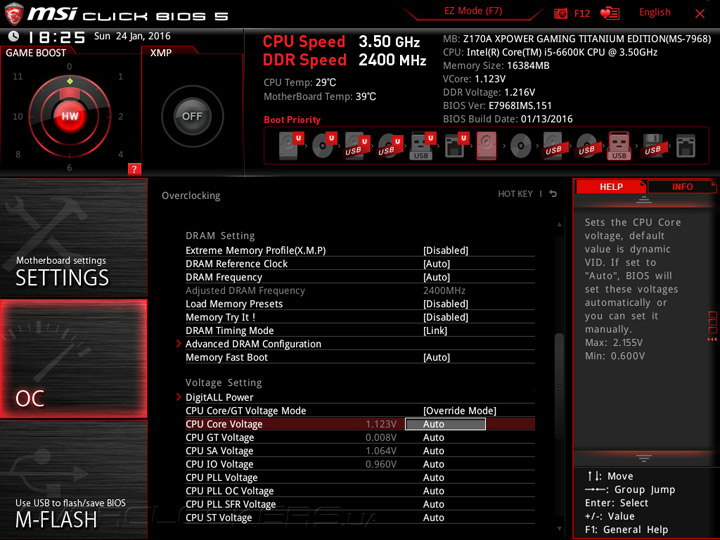Click the CPU ST Voltage Auto value
This screenshot has height=540, width=720.
pos(433,517)
